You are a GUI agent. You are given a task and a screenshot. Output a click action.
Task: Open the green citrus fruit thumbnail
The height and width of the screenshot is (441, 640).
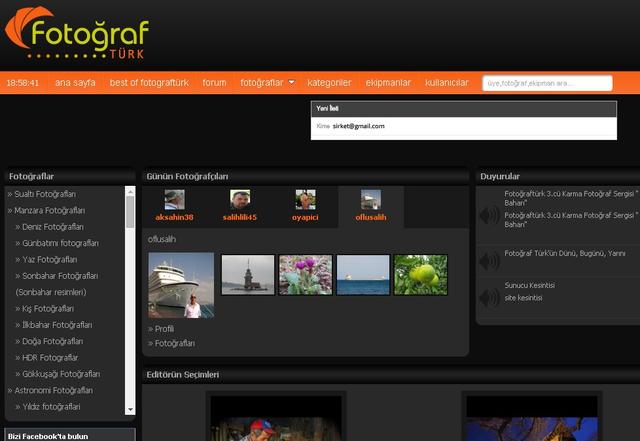point(420,275)
